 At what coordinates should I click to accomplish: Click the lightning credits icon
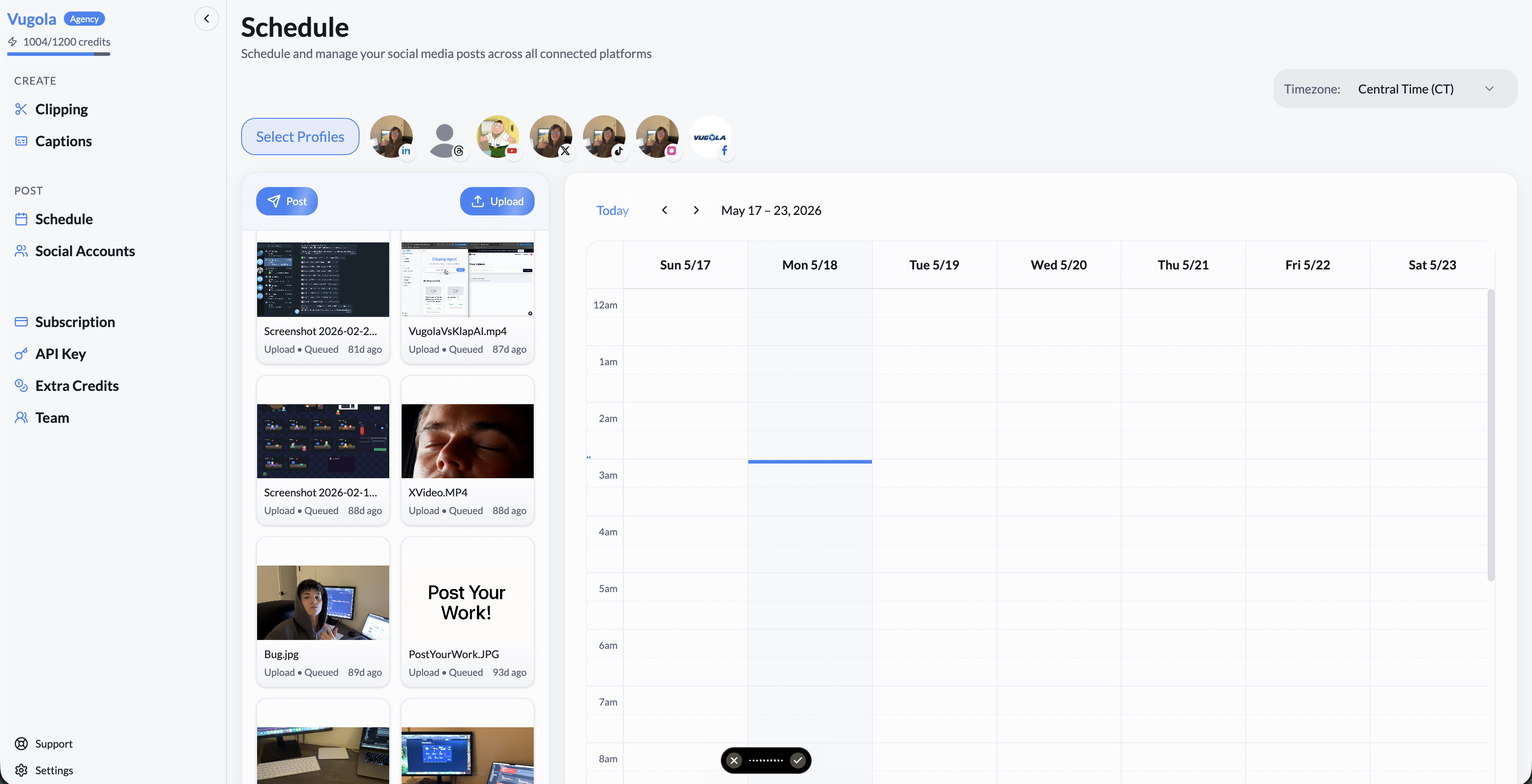click(12, 42)
